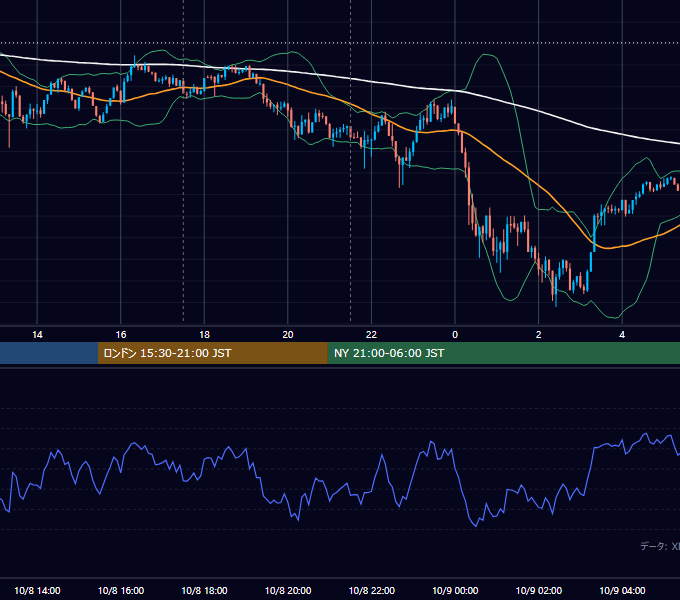Click the 10/9 04:00 date label
Screen dimensions: 680x600
click(622, 590)
